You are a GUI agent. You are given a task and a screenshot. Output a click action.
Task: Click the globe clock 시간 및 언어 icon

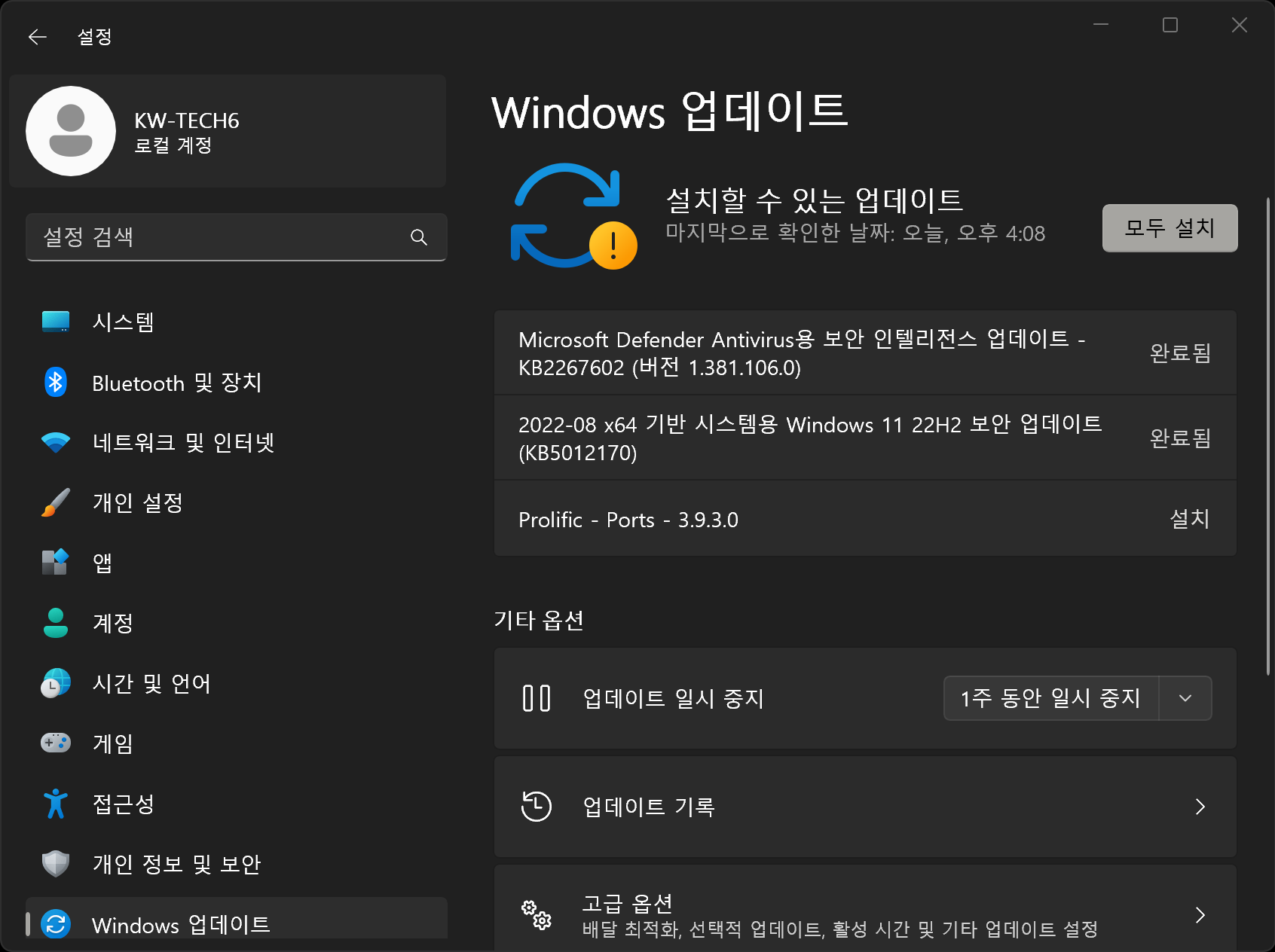pos(56,683)
